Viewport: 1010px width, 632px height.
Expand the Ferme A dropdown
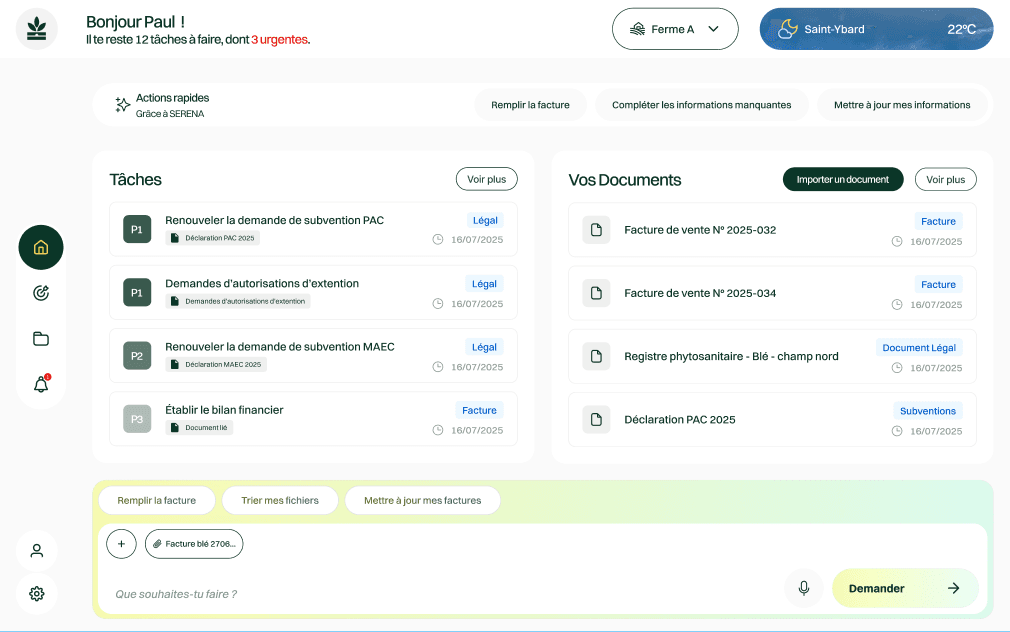pos(675,29)
